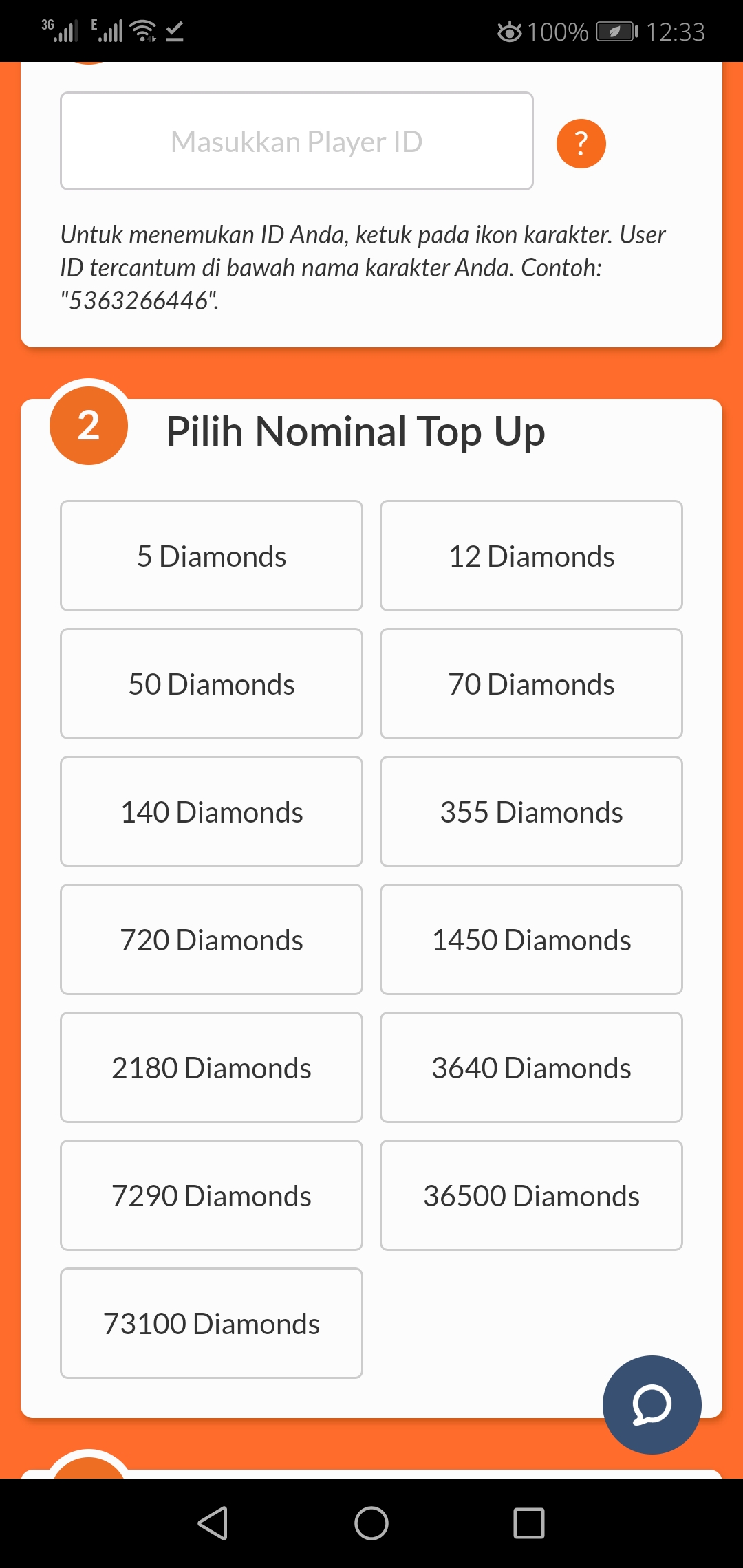Select the 50 Diamonds nominal

click(x=211, y=684)
